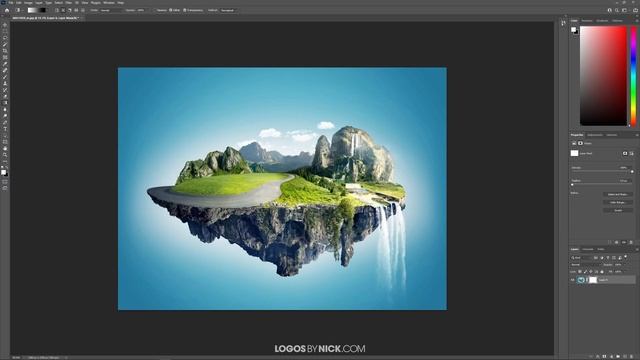Toggle lock position icon in Layers

tap(591, 271)
